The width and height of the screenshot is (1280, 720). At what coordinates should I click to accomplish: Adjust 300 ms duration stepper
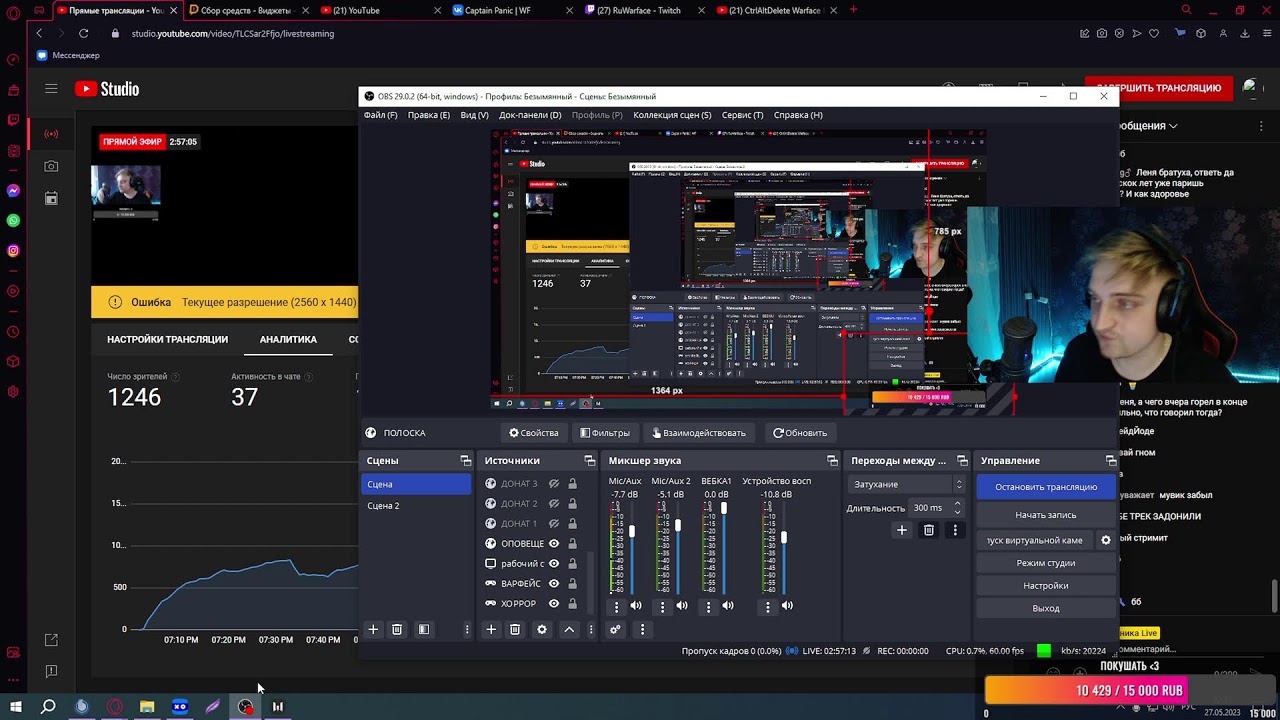click(x=957, y=508)
